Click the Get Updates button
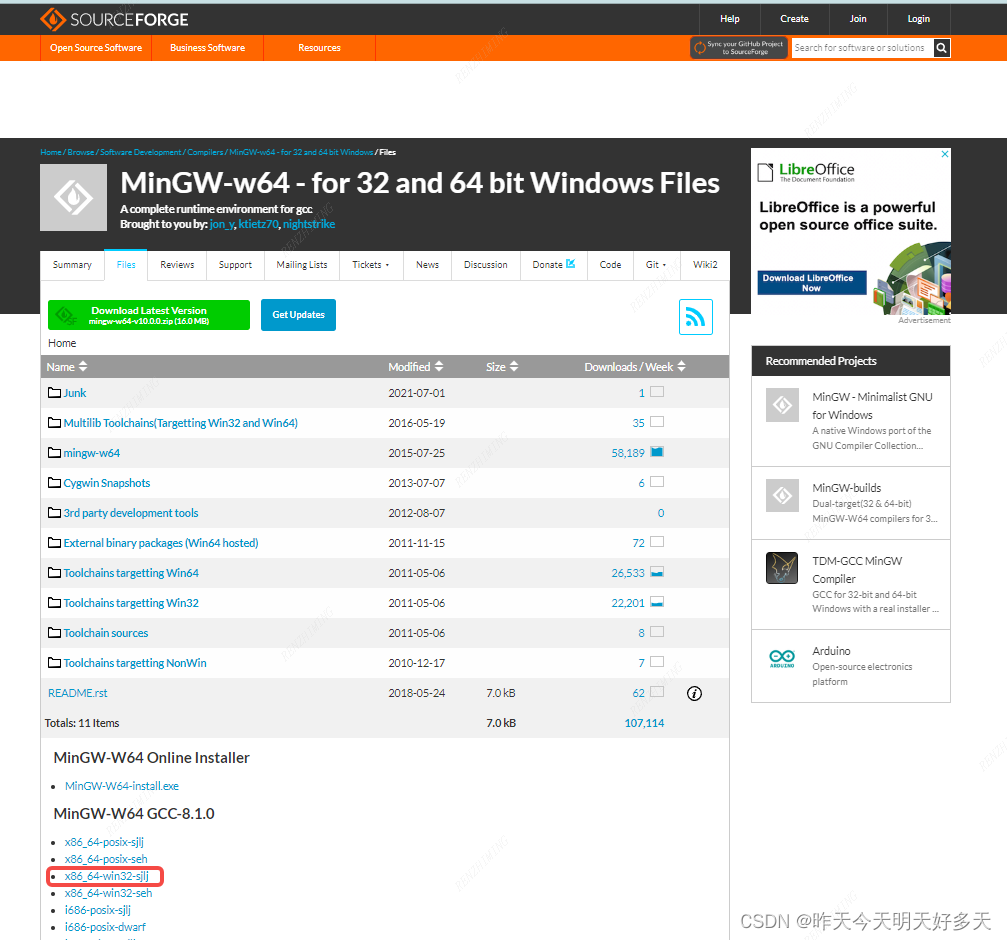 tap(298, 315)
